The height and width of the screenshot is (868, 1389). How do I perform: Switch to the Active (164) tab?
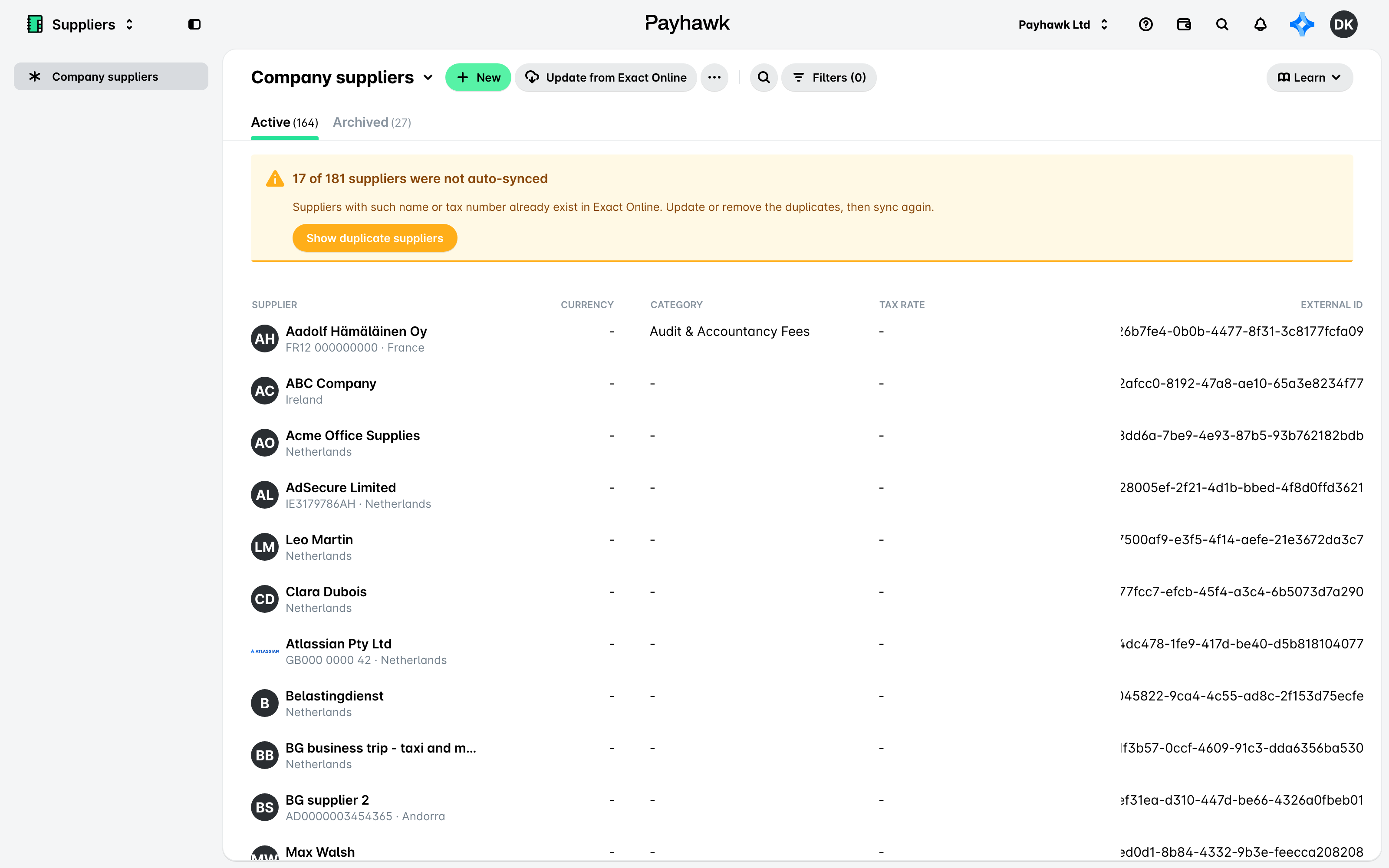[285, 123]
